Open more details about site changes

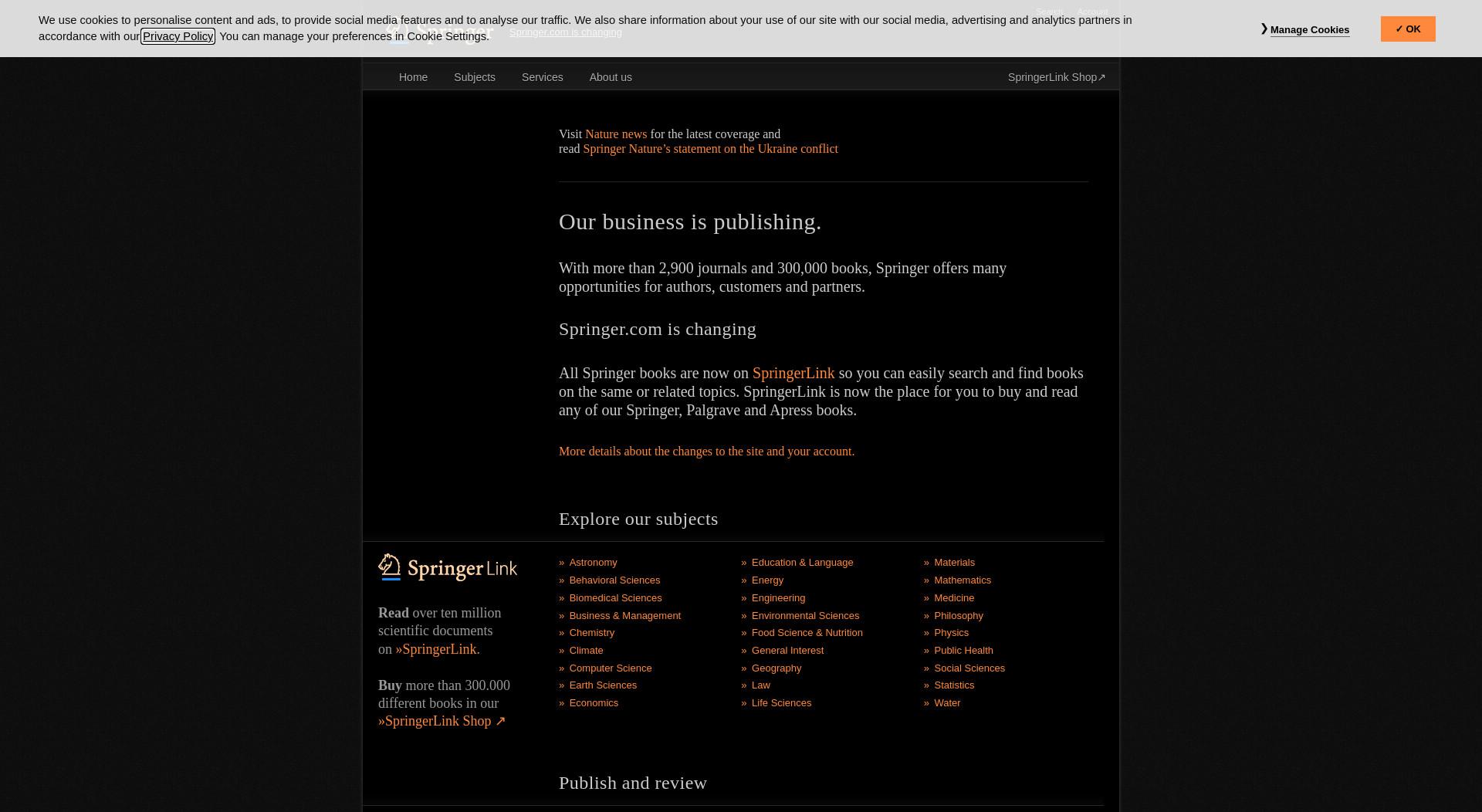[706, 452]
